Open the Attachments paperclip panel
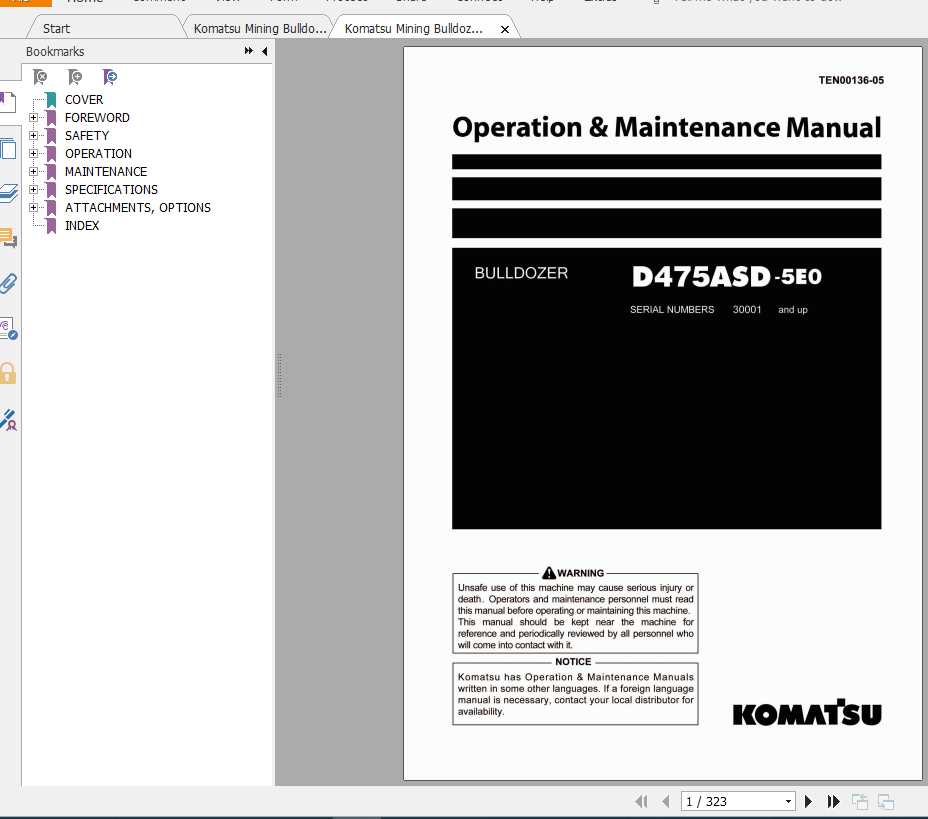Screen dimensions: 928x819 [x=10, y=285]
